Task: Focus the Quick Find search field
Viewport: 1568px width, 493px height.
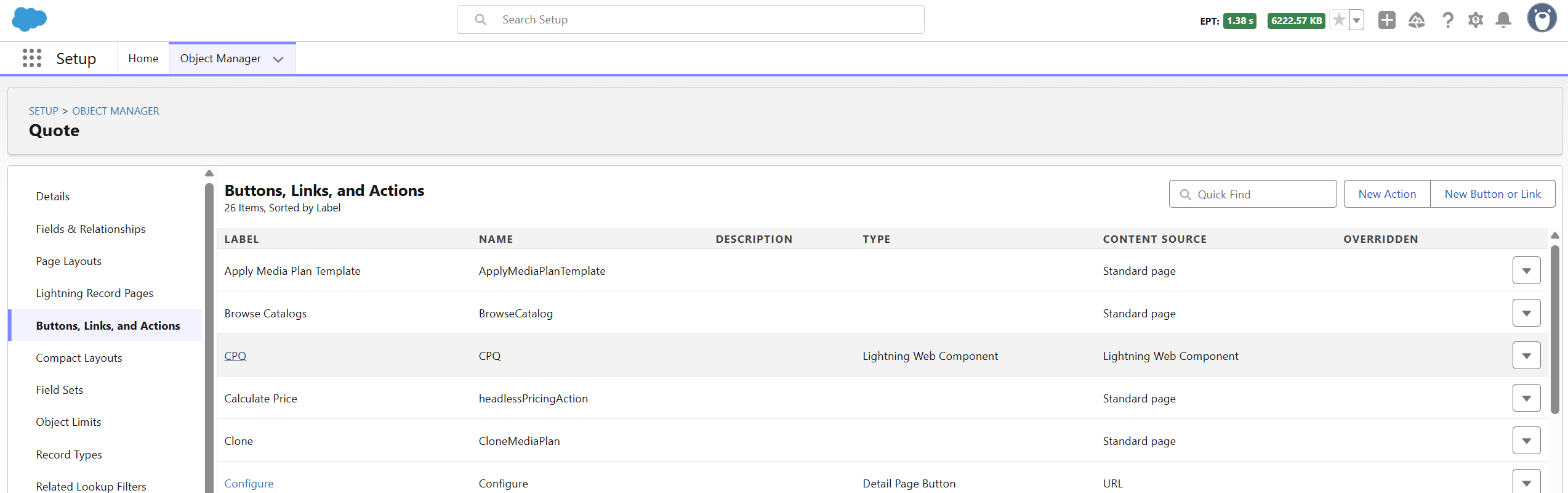Action: pyautogui.click(x=1252, y=194)
